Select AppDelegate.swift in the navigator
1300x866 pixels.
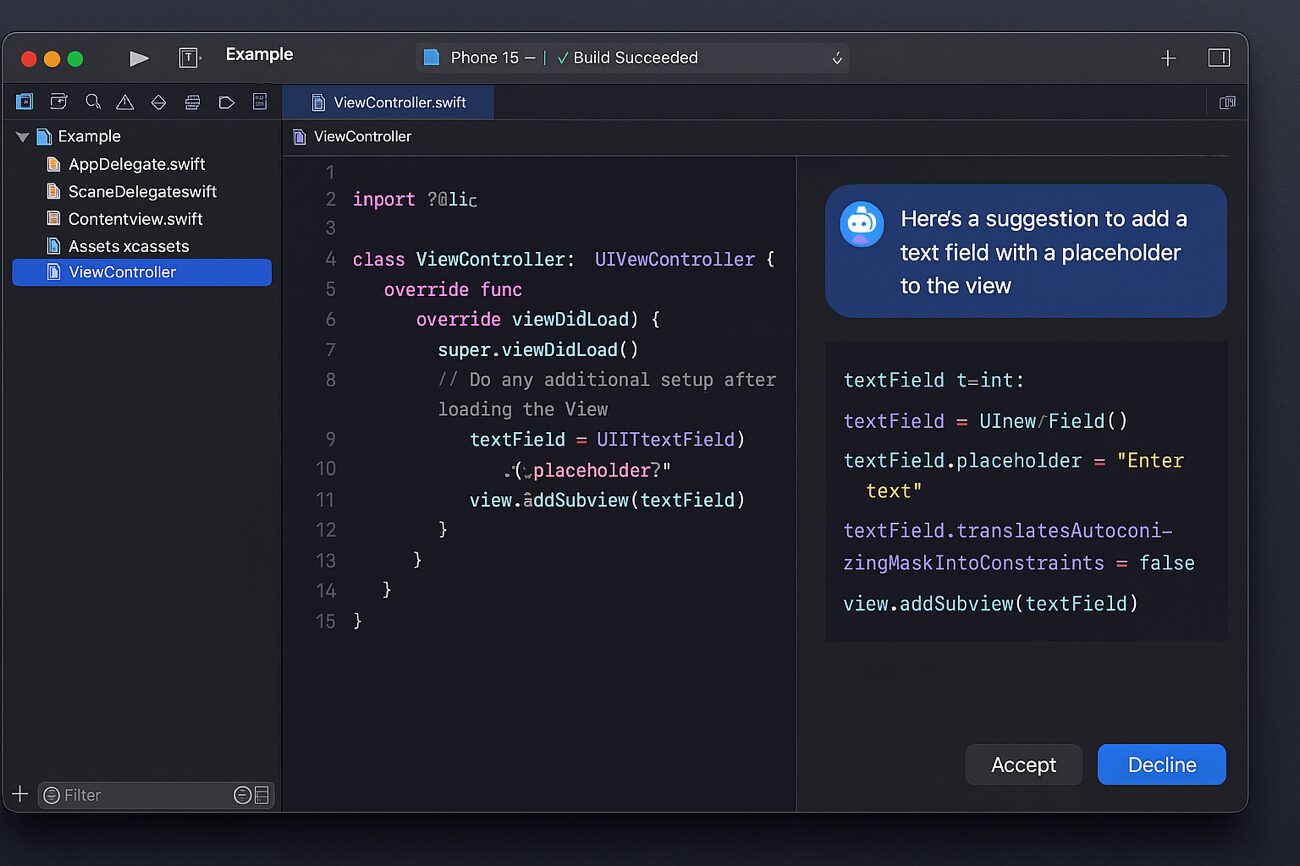[136, 164]
